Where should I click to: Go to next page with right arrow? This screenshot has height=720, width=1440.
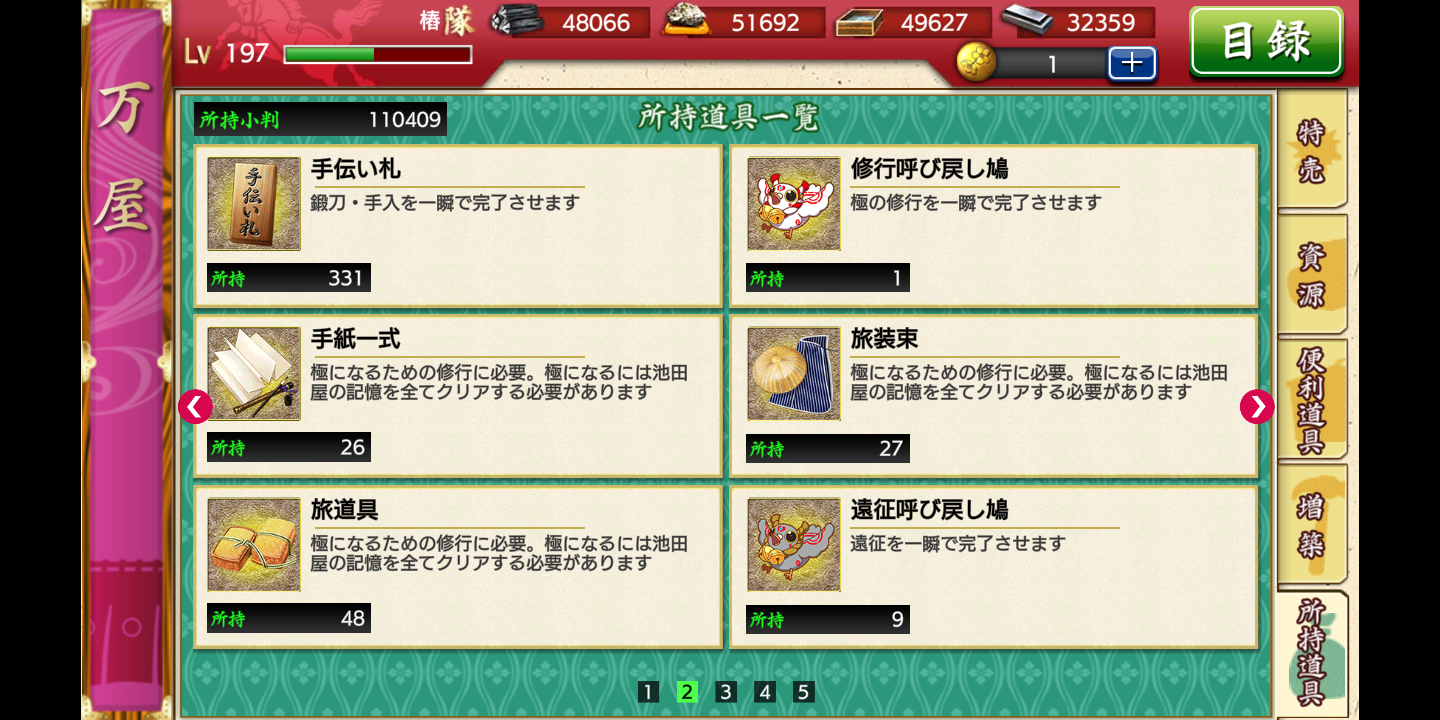pos(1257,406)
